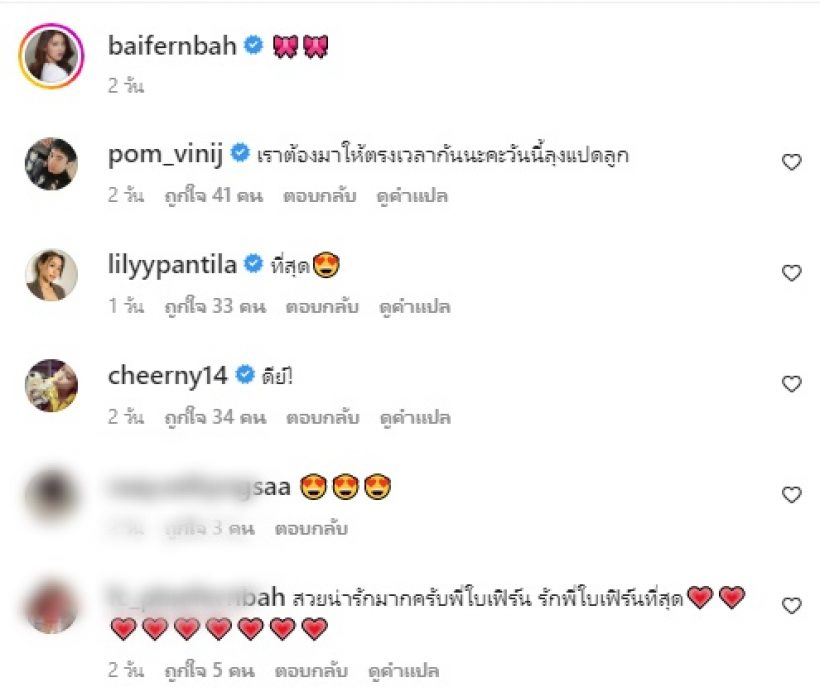View lilyypantila's avatar
Screen dimensions: 820x687
[51, 274]
